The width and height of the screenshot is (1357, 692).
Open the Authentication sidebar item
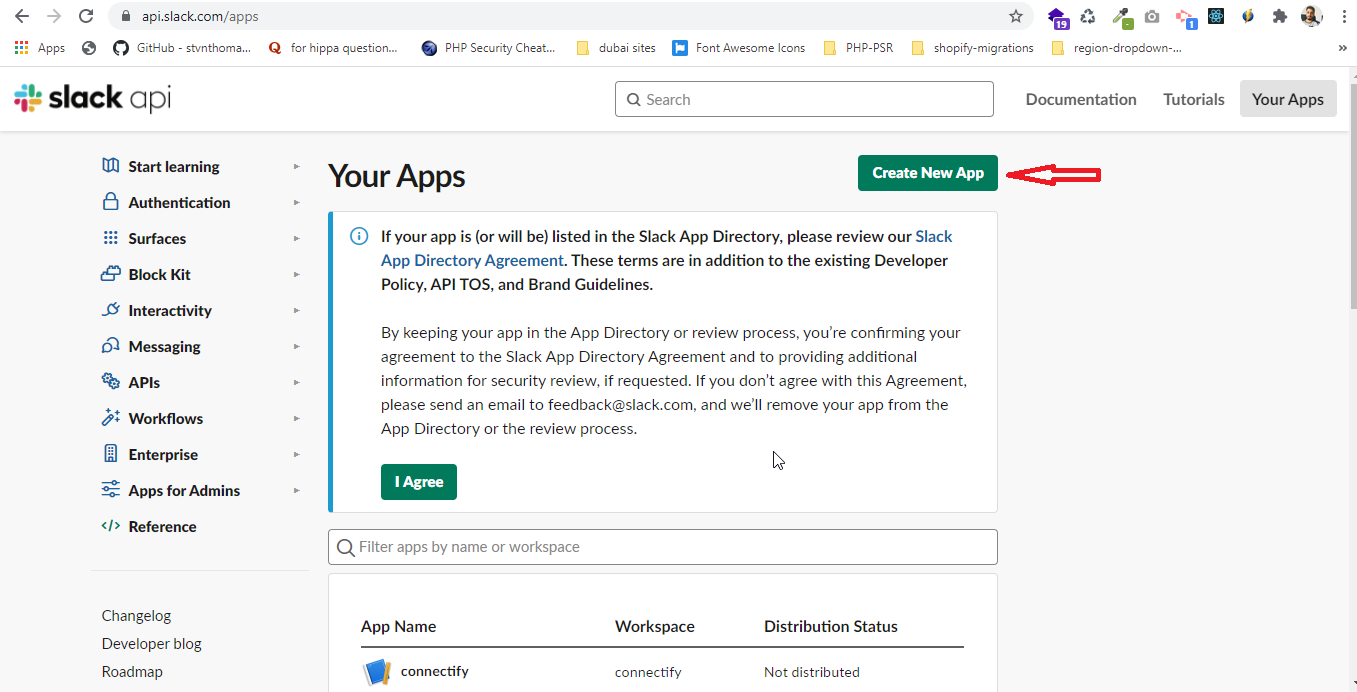(x=179, y=202)
